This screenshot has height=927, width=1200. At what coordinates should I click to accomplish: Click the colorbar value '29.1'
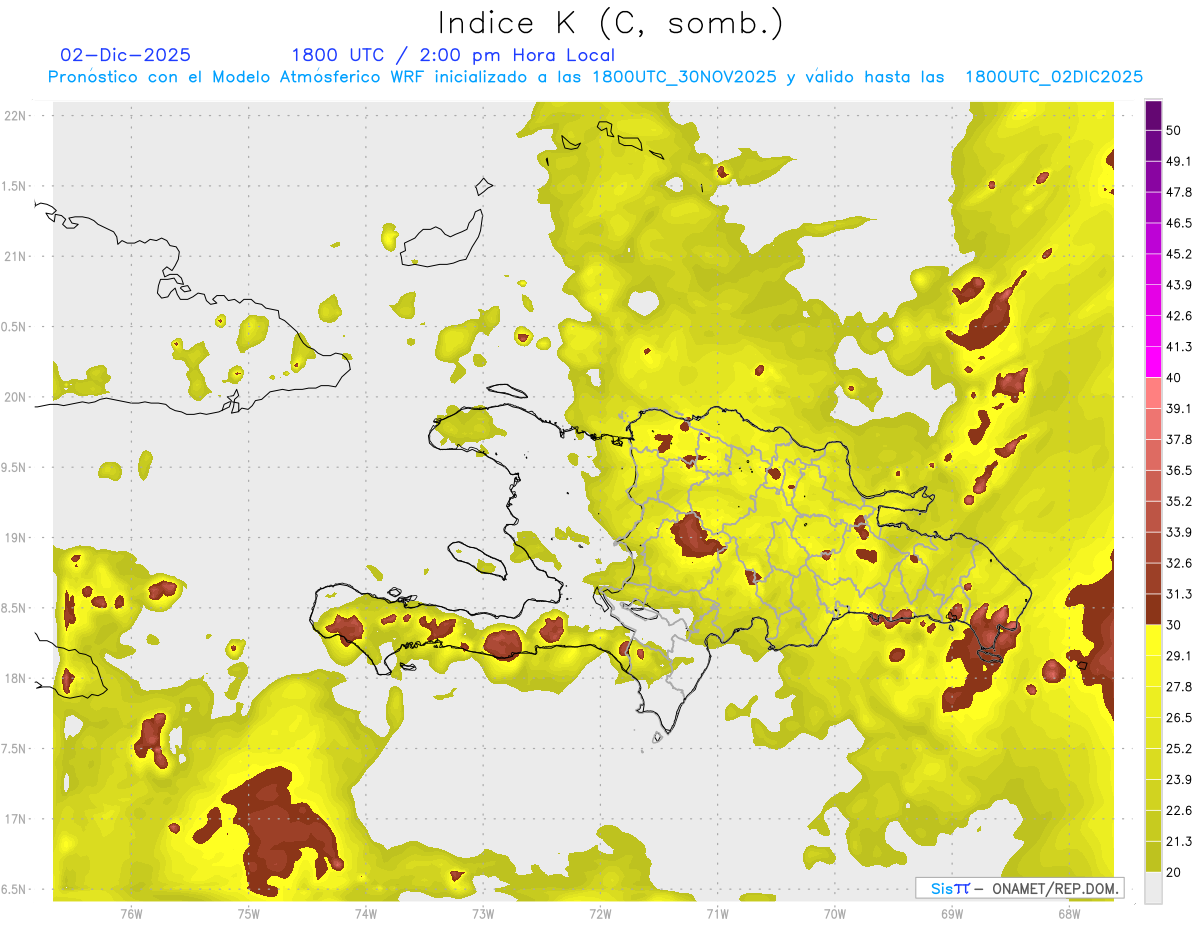[1178, 656]
